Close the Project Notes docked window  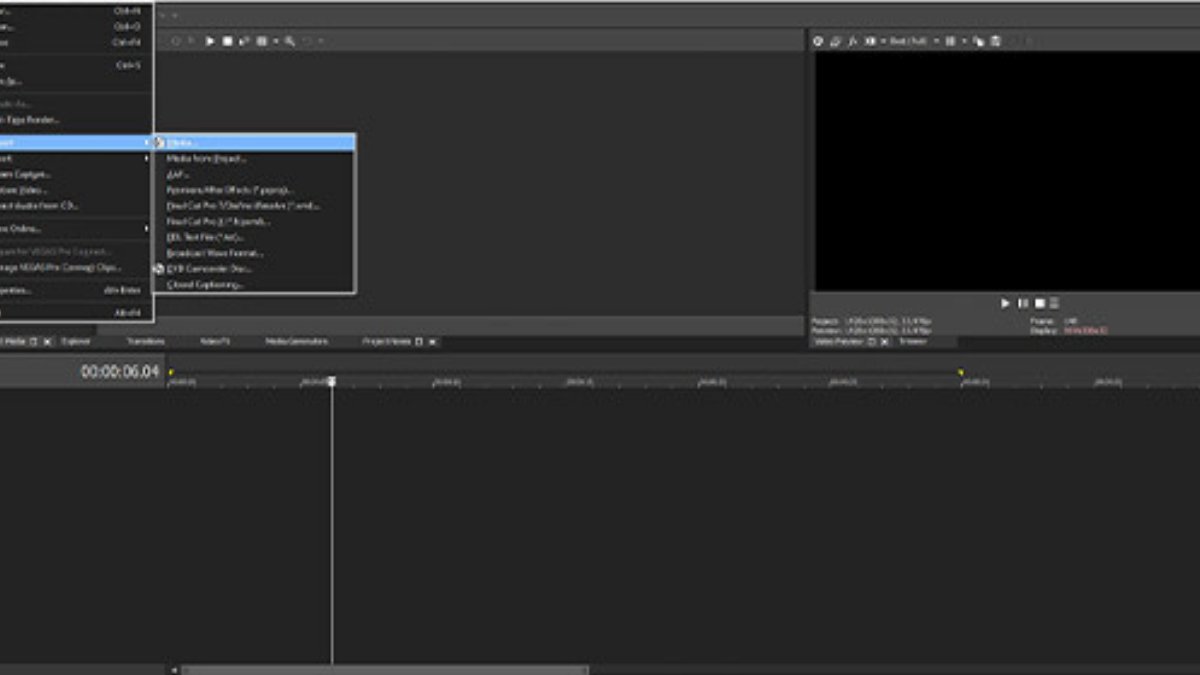(x=432, y=341)
